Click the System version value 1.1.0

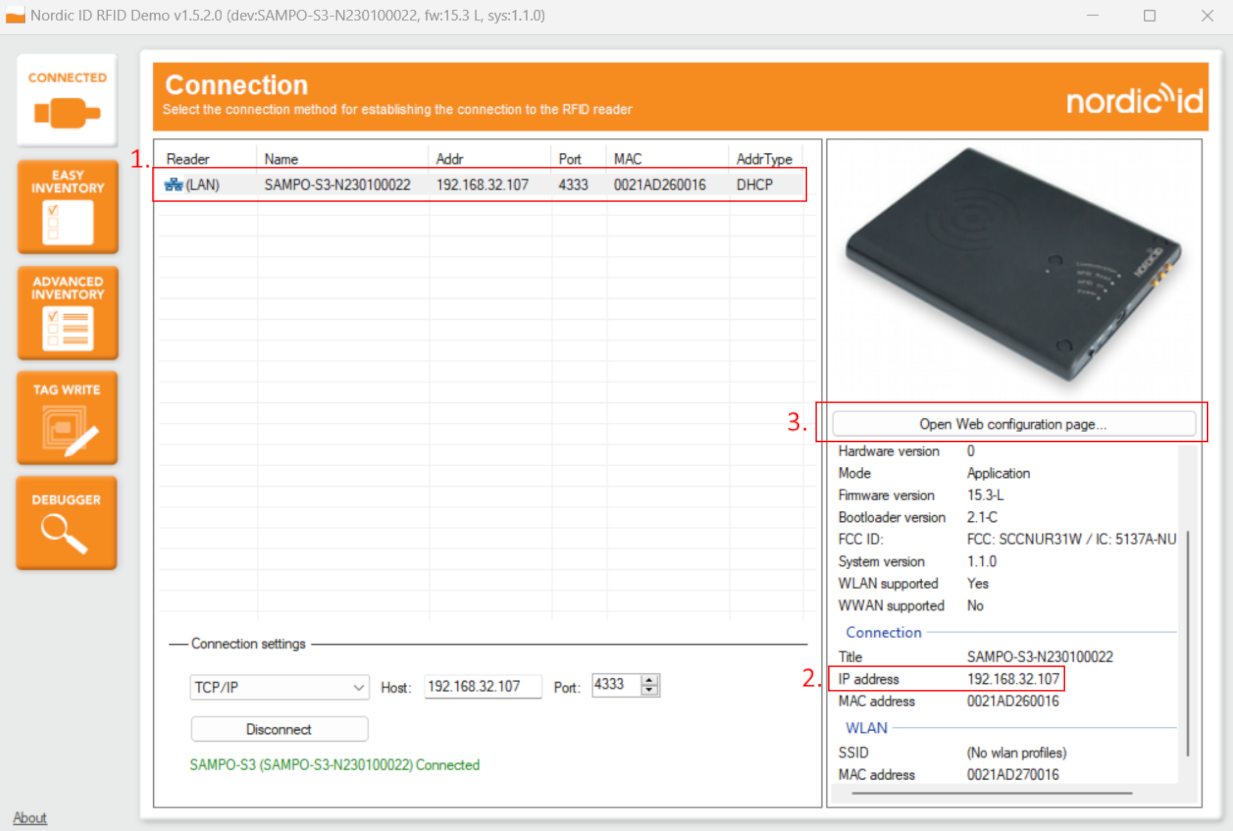(982, 561)
